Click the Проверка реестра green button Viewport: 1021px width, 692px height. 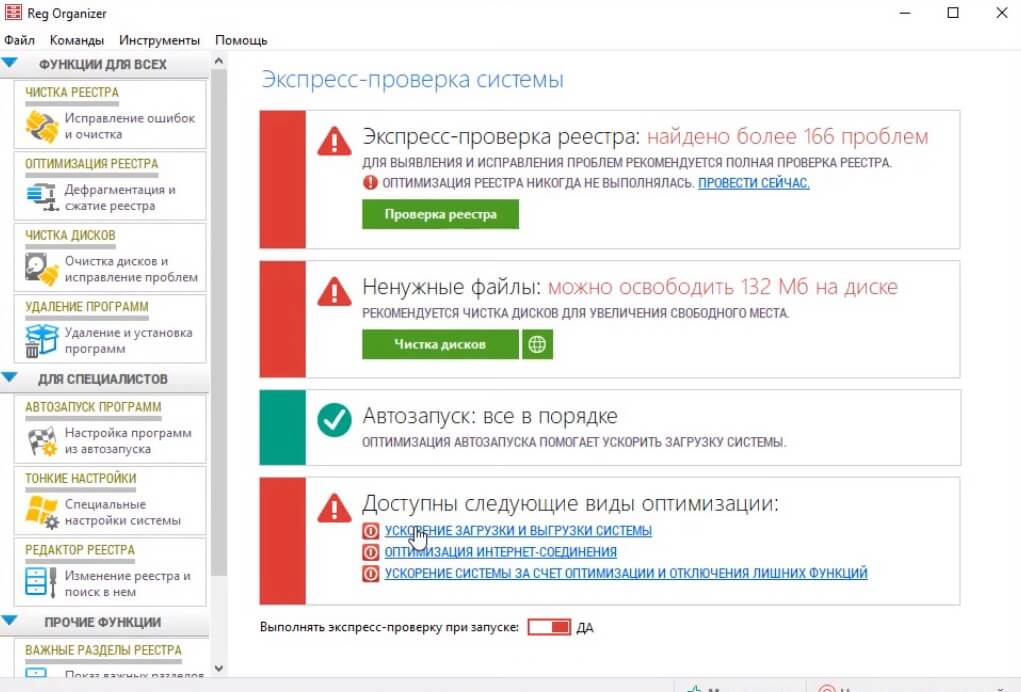441,214
